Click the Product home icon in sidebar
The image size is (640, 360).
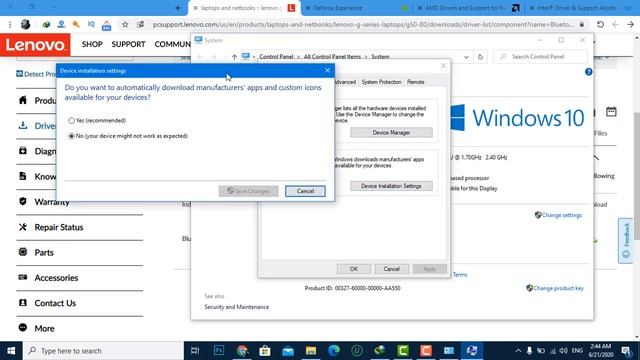[x=23, y=100]
